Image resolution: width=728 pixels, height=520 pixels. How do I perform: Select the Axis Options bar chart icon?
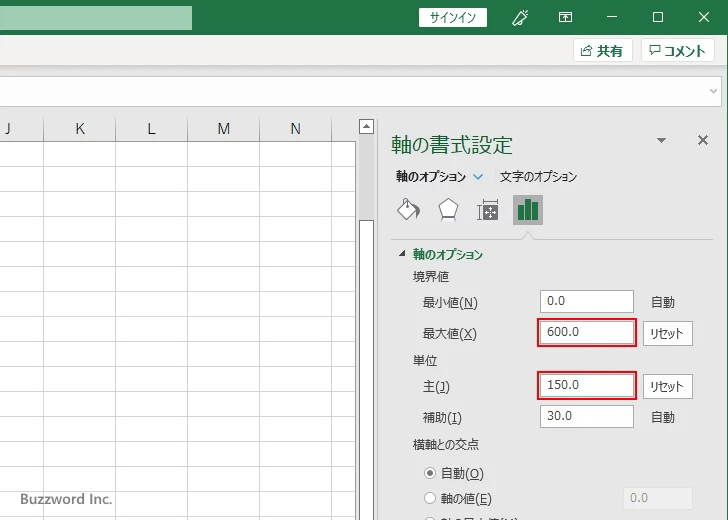528,210
